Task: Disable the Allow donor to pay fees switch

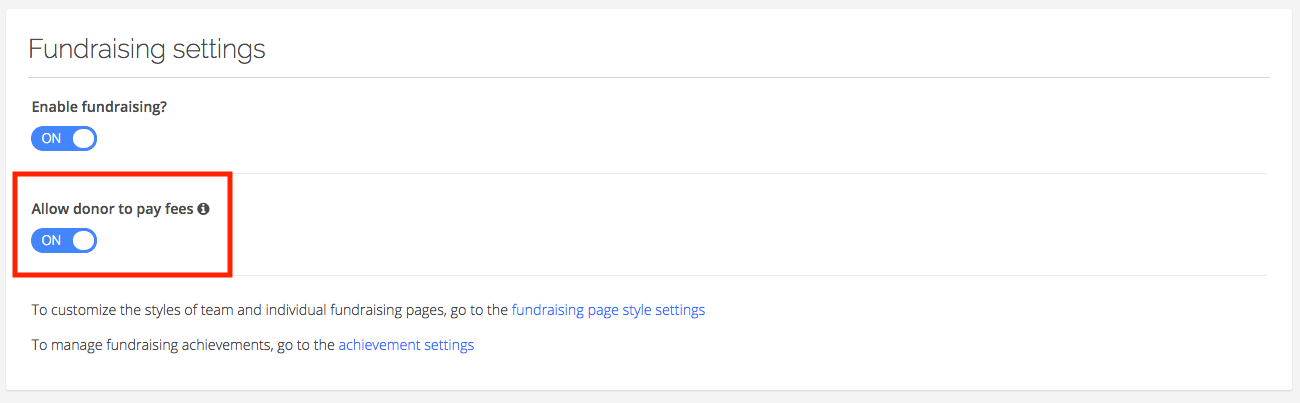Action: tap(64, 240)
